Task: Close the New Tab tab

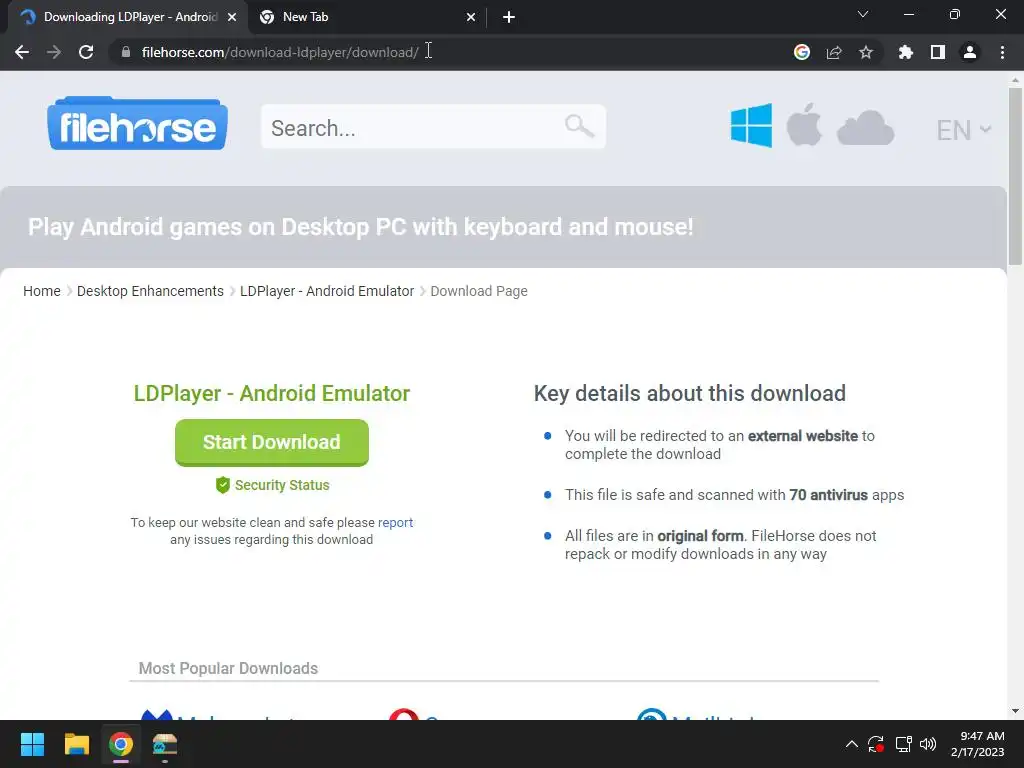Action: click(x=471, y=18)
